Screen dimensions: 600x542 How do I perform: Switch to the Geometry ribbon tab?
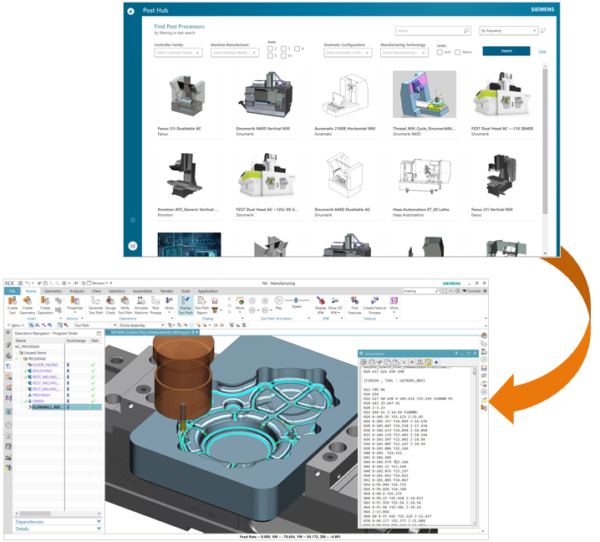point(52,291)
